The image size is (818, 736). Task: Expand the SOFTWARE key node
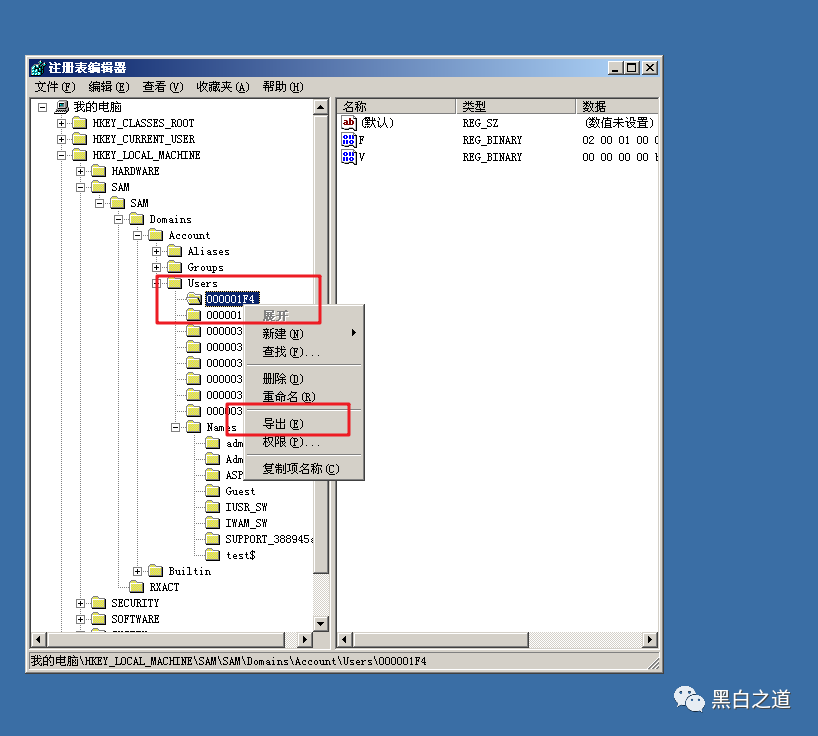point(80,619)
